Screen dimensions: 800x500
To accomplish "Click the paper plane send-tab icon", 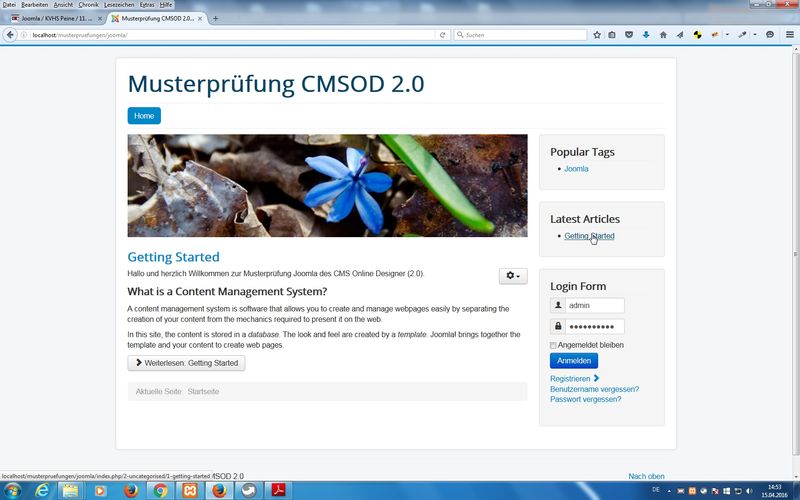I will click(x=680, y=35).
